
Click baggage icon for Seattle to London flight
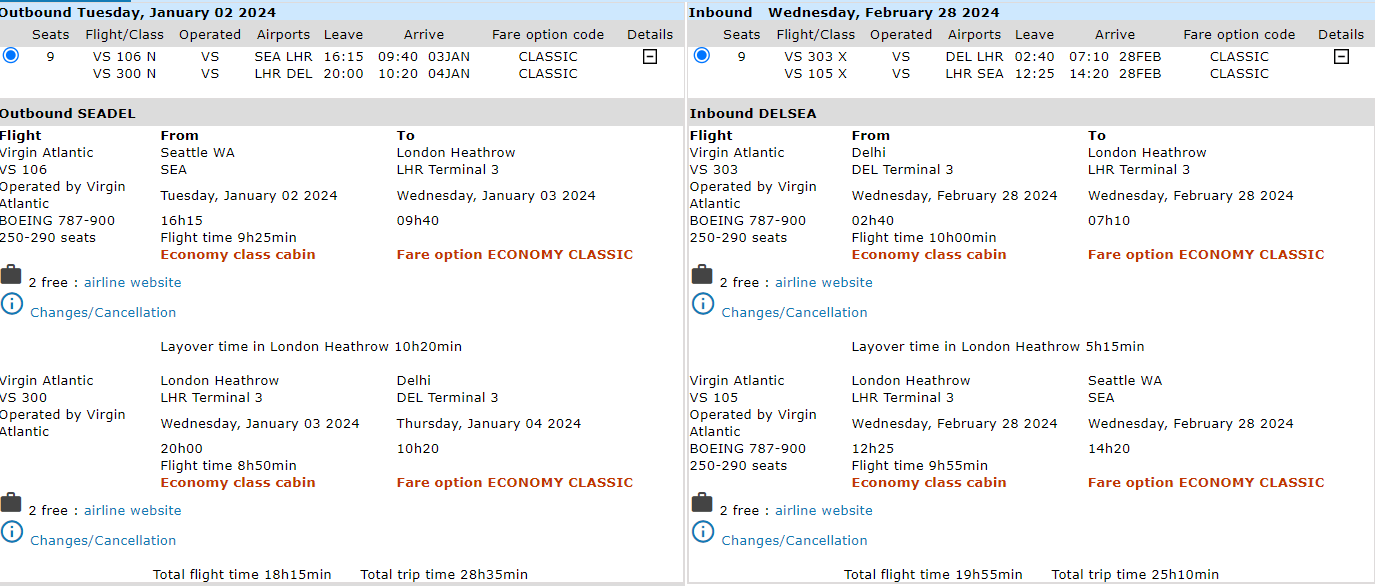(11, 275)
